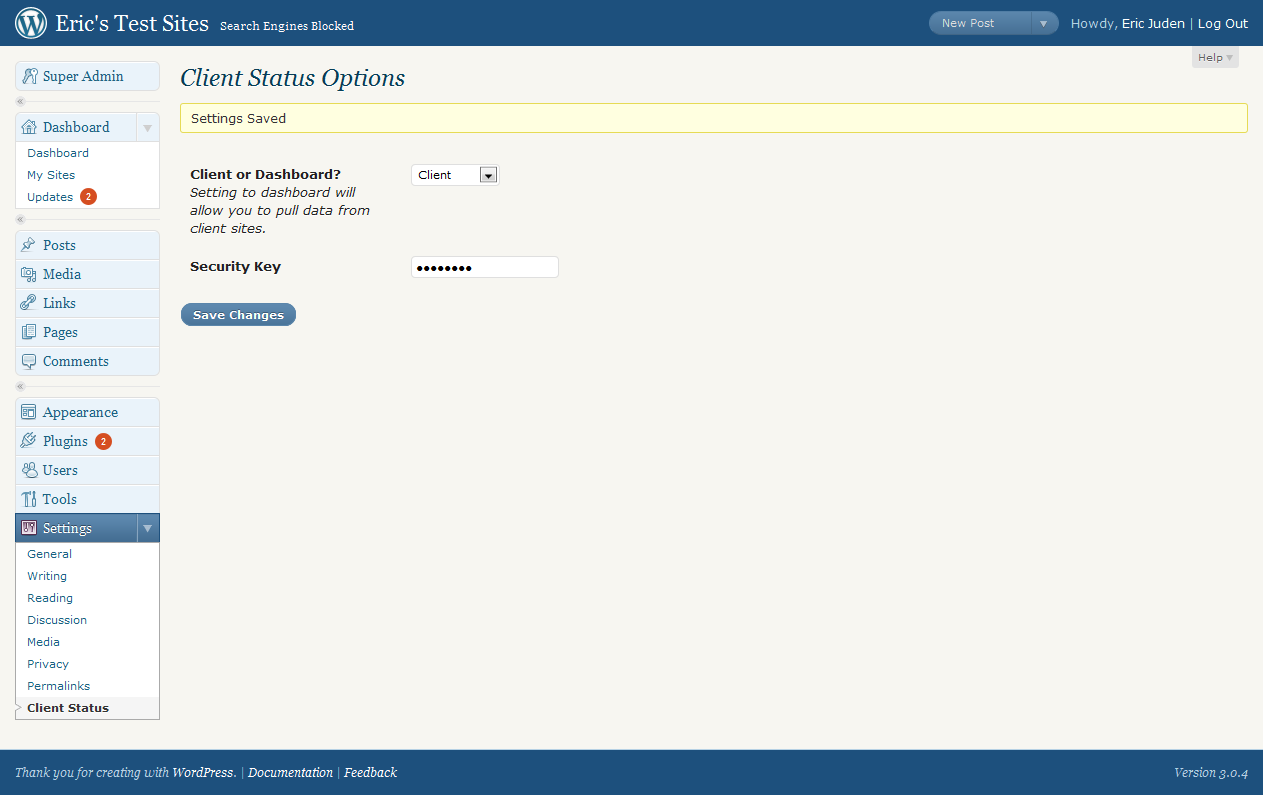The height and width of the screenshot is (795, 1263).
Task: Click the Super Admin key icon
Action: tap(30, 76)
